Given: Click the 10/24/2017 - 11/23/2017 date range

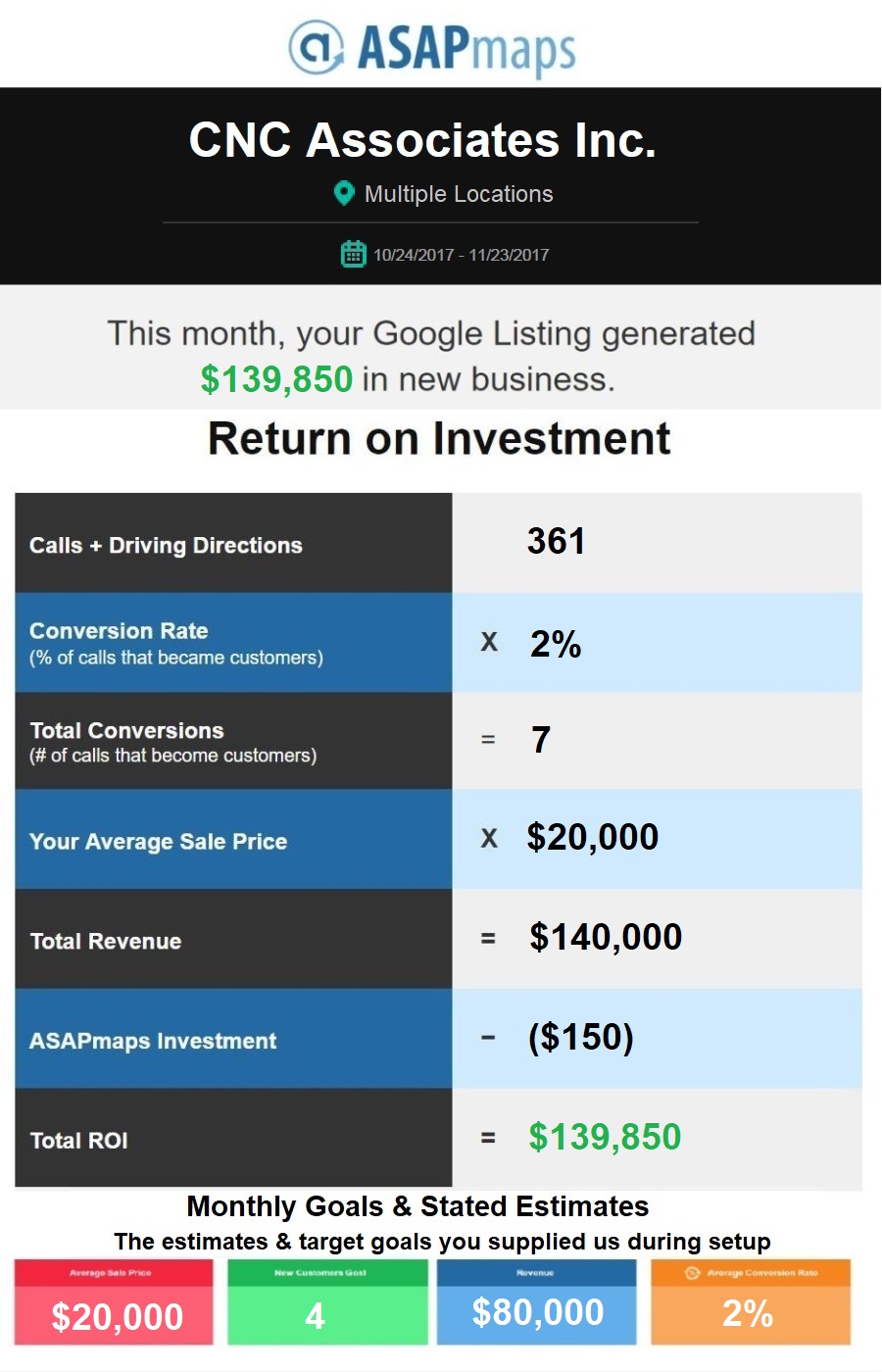Looking at the screenshot, I should [461, 255].
